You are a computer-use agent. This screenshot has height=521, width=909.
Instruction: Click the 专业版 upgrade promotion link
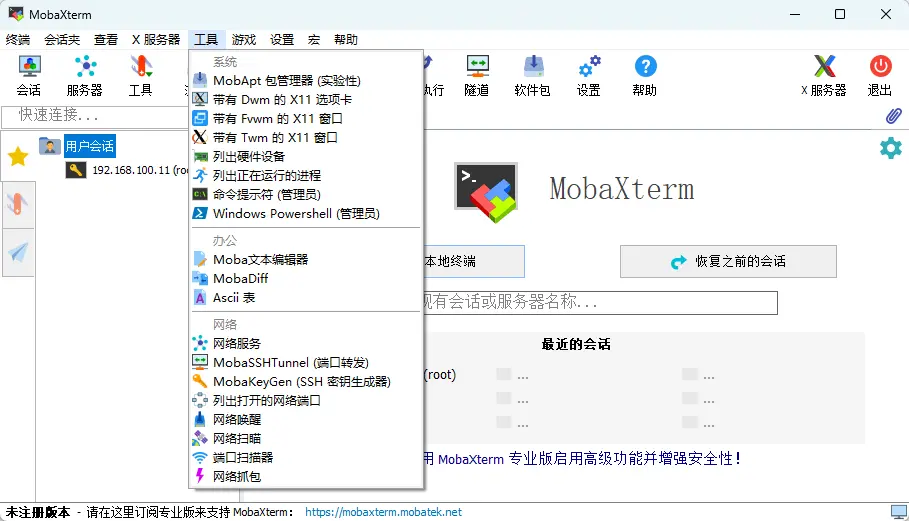(581, 459)
